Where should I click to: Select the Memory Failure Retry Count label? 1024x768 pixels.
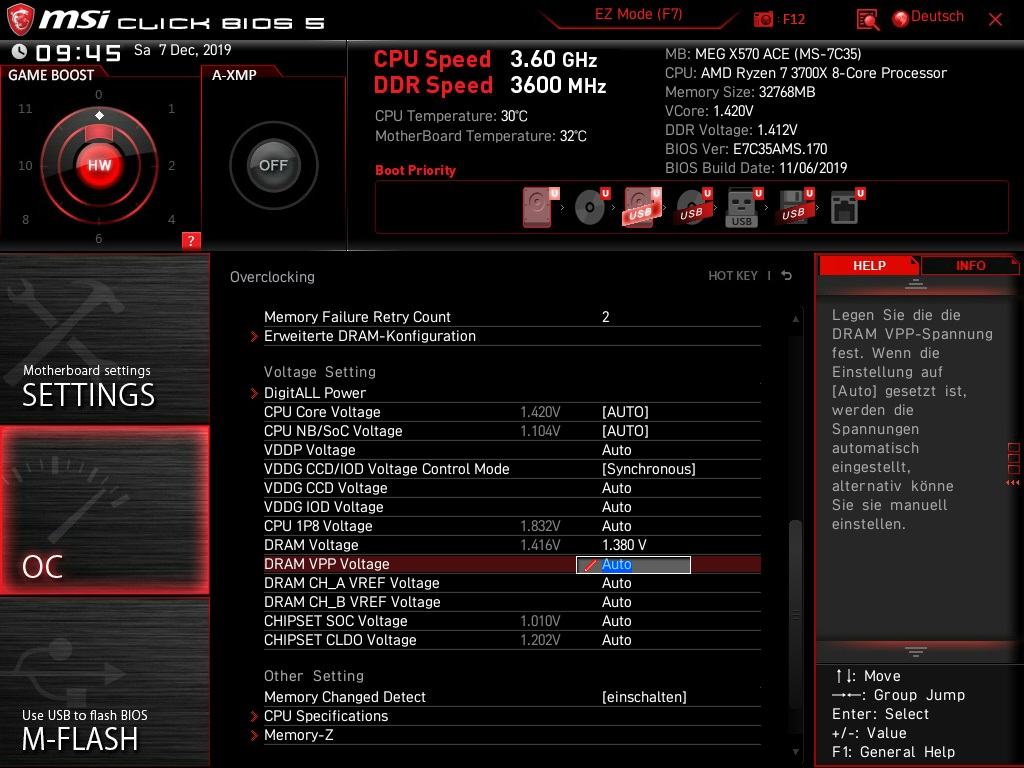tap(357, 317)
